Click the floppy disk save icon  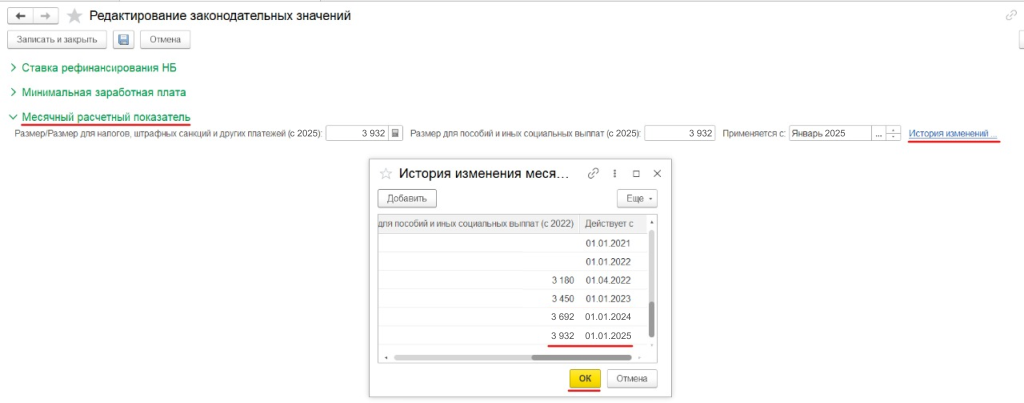(x=123, y=40)
